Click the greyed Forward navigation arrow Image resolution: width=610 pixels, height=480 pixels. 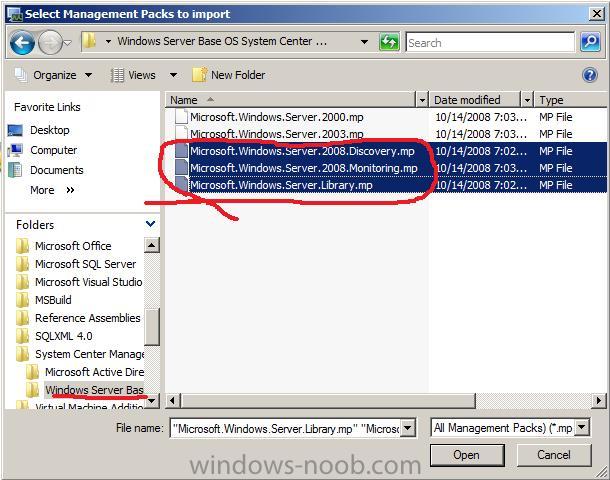51,42
